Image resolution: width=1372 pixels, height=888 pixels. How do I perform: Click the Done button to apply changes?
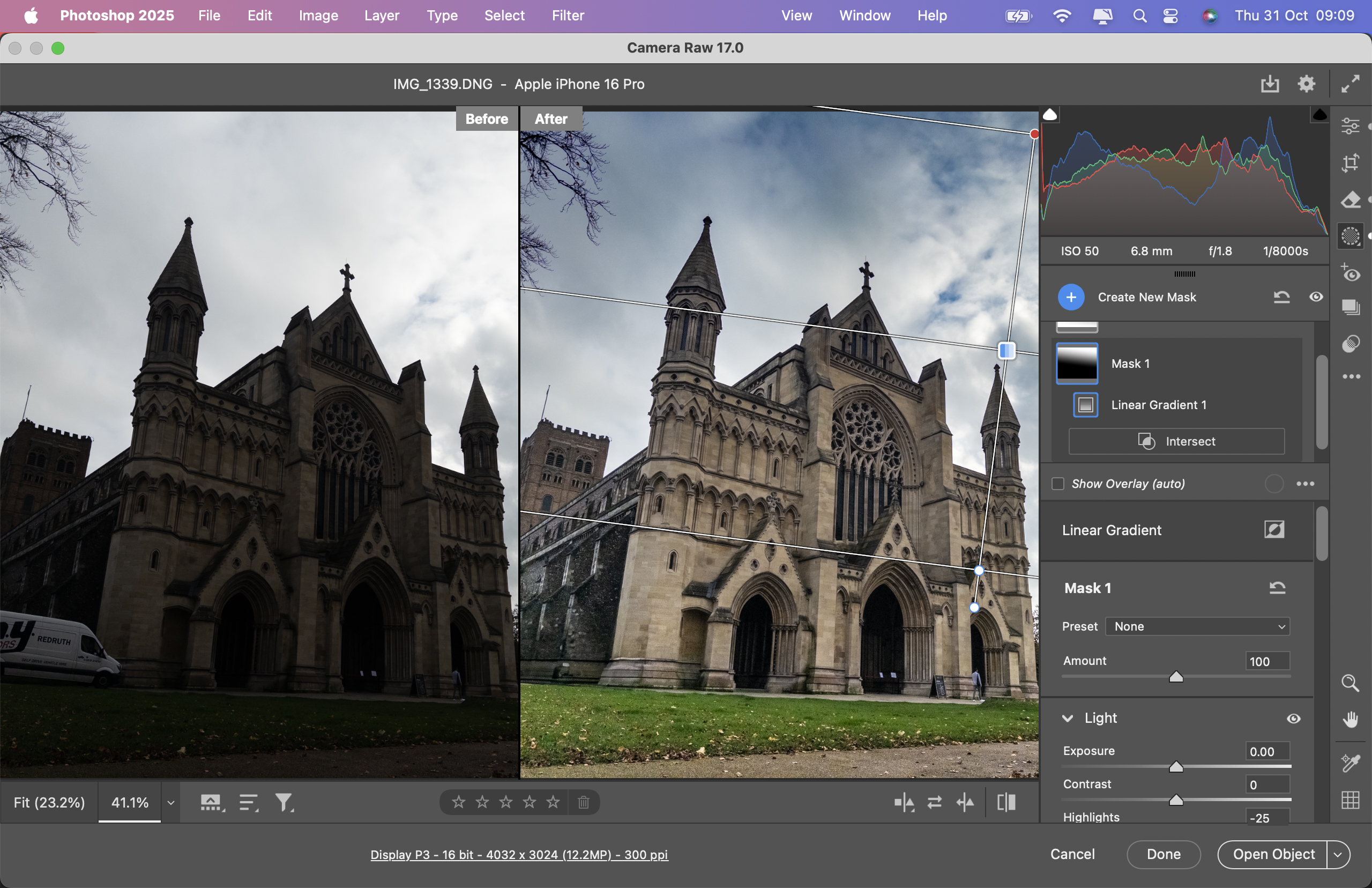(x=1164, y=853)
